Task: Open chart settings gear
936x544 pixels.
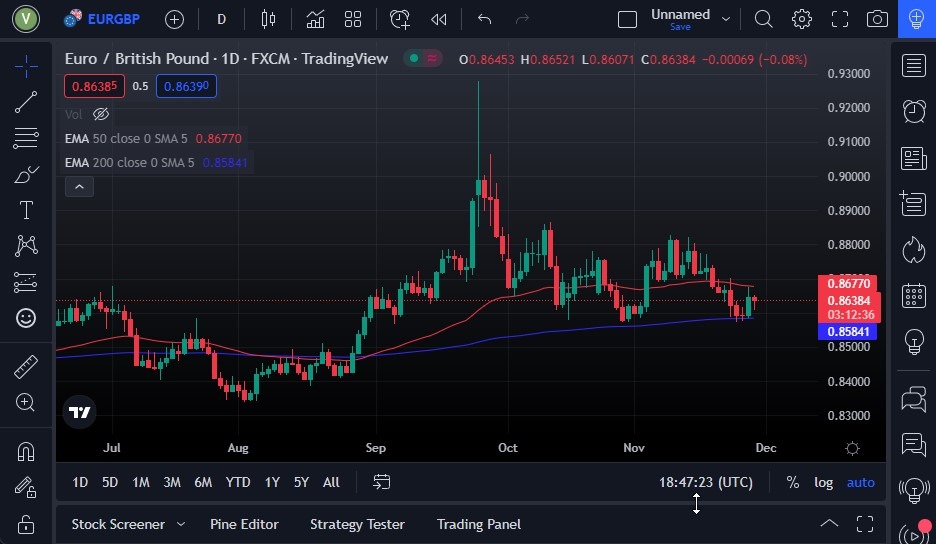Action: 802,20
